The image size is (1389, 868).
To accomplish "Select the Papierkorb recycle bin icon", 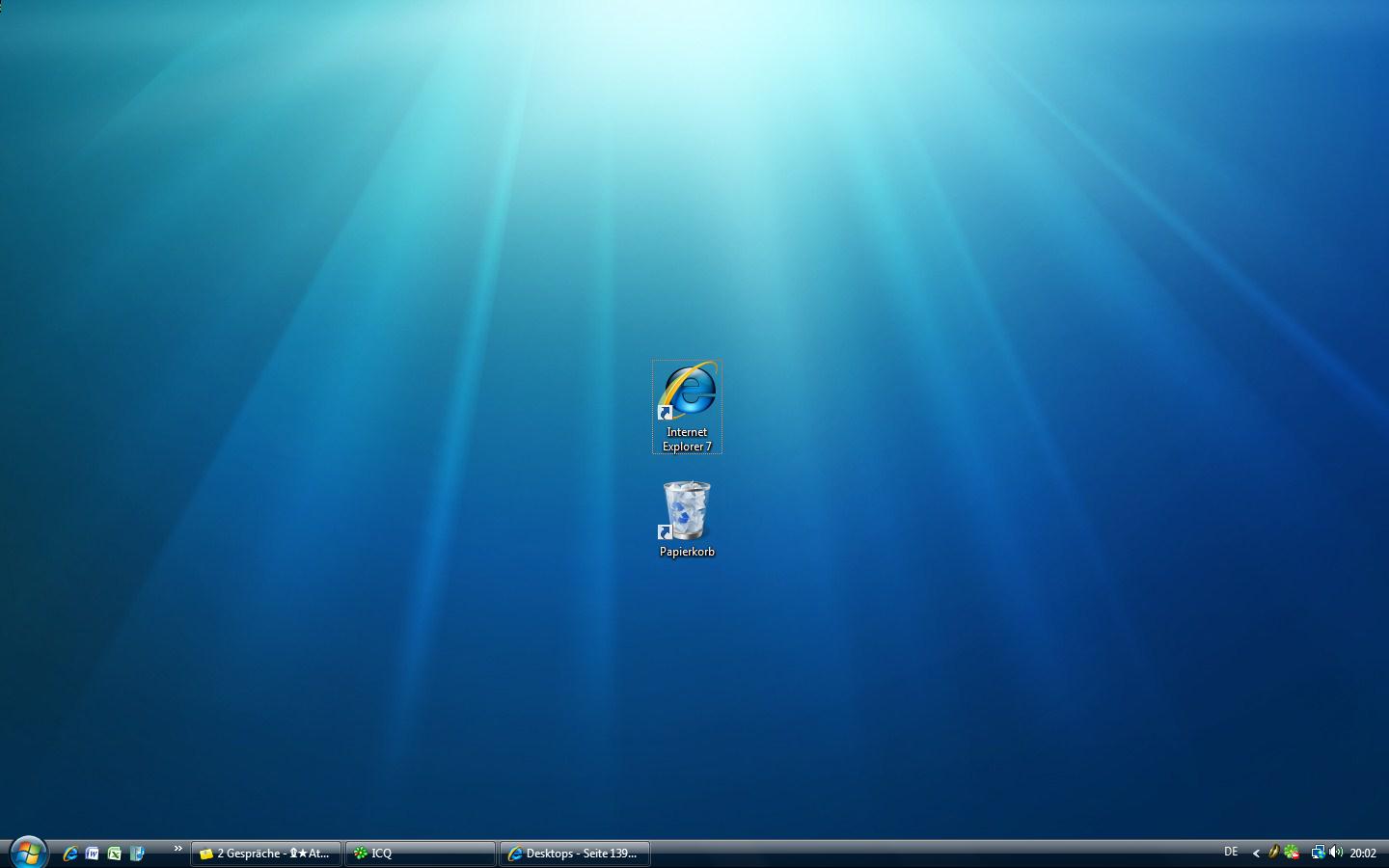I will pos(687,520).
